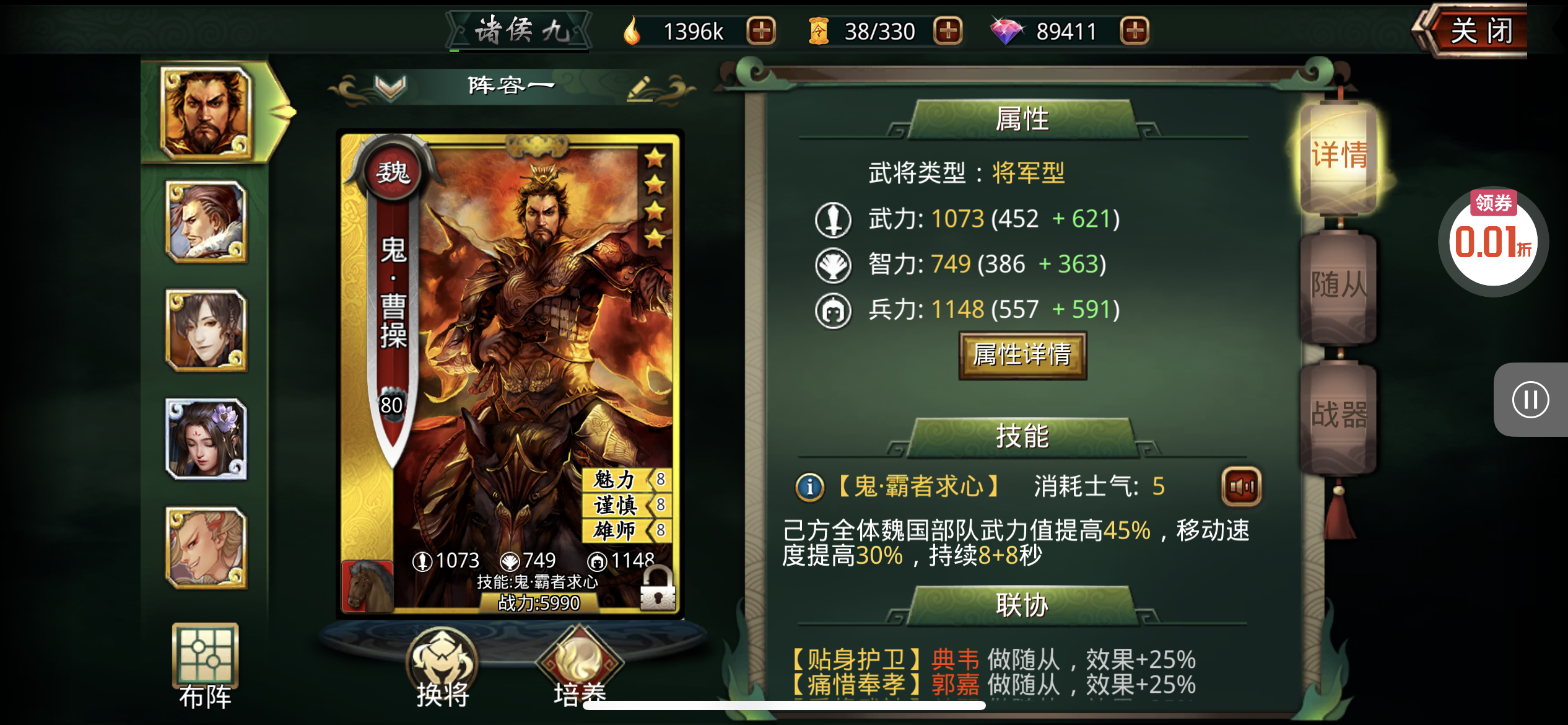Tap the 培养 train hero icon
Image resolution: width=1568 pixels, height=725 pixels.
580,668
